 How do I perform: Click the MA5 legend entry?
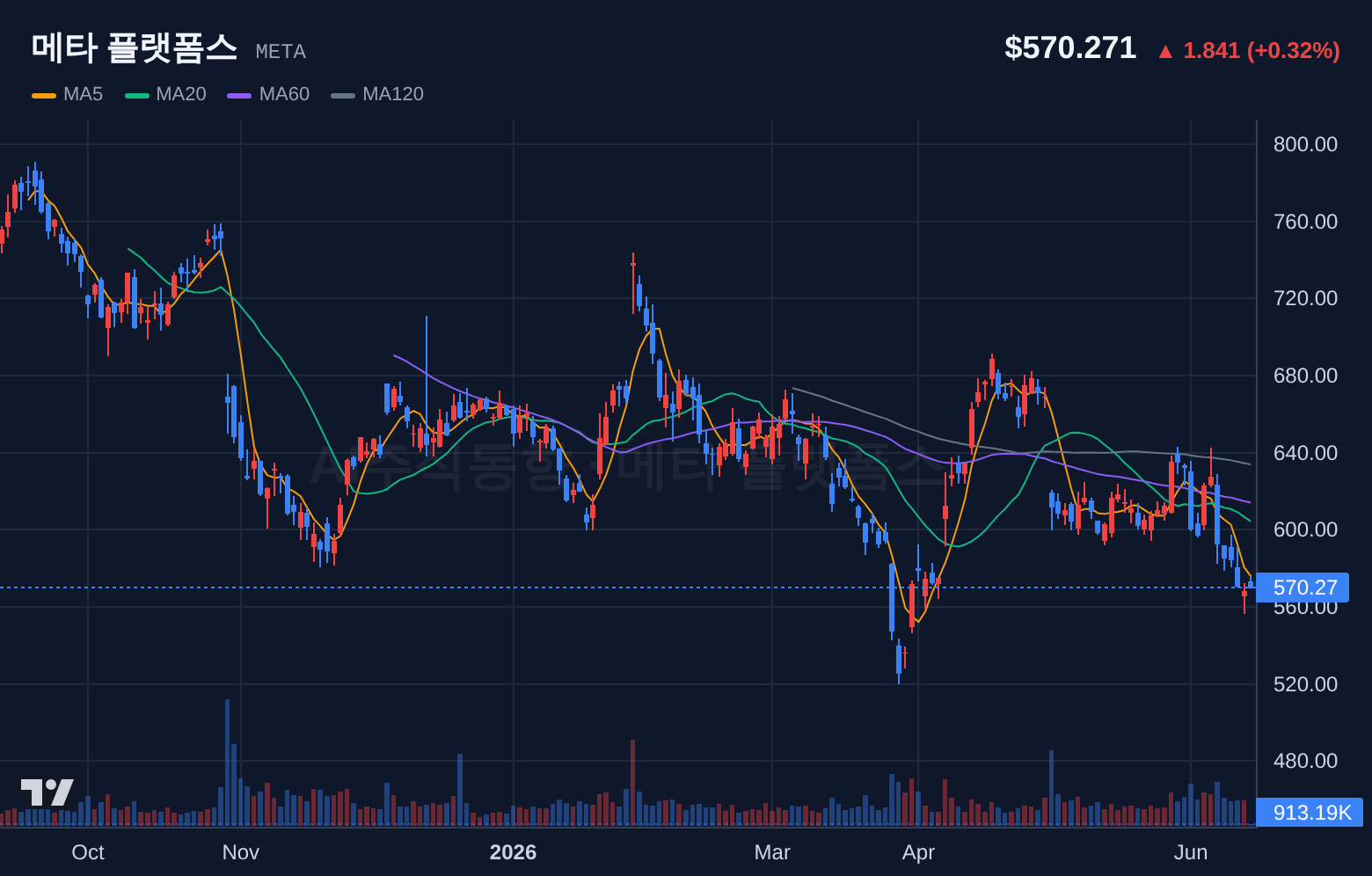tap(68, 94)
